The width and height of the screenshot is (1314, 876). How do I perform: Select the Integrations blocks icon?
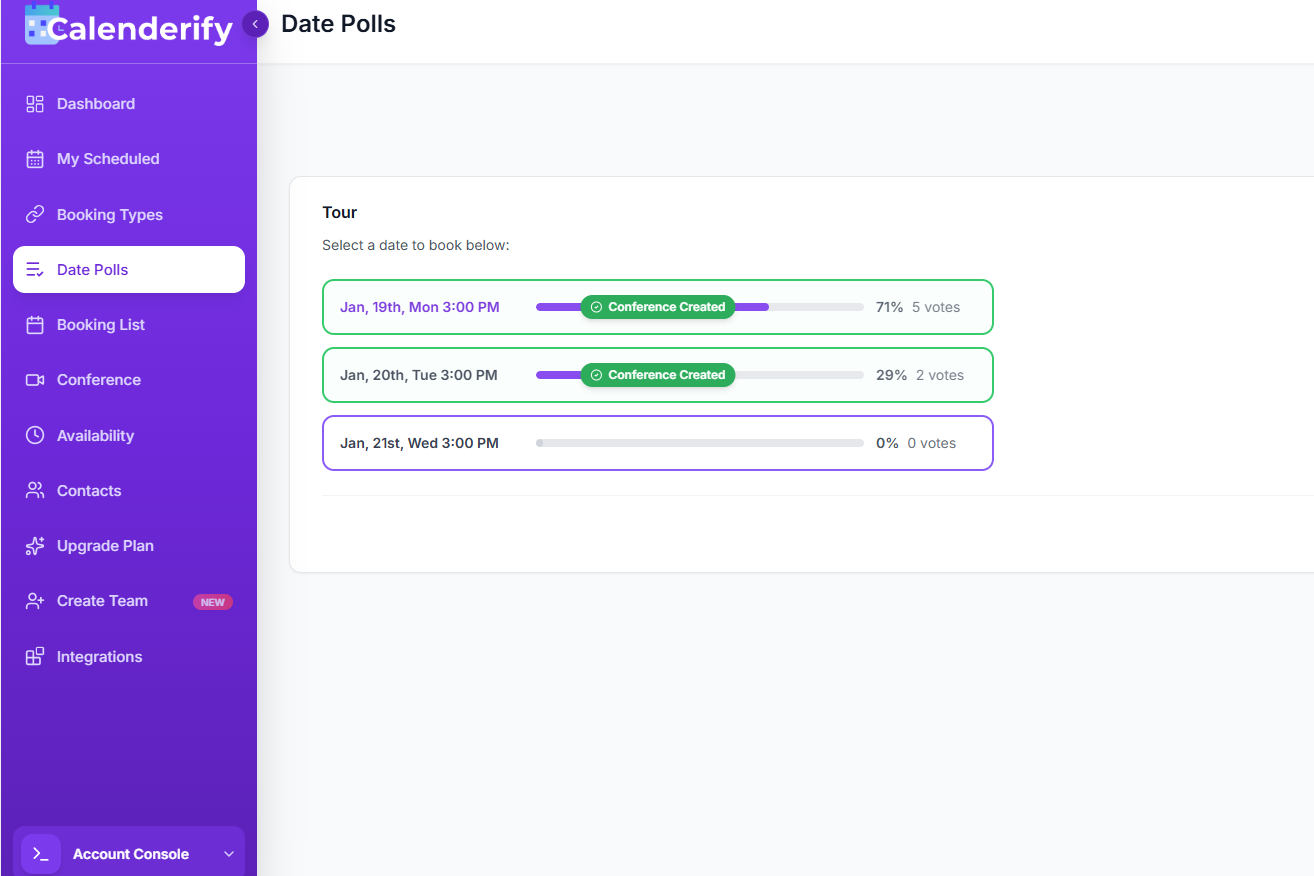(35, 656)
